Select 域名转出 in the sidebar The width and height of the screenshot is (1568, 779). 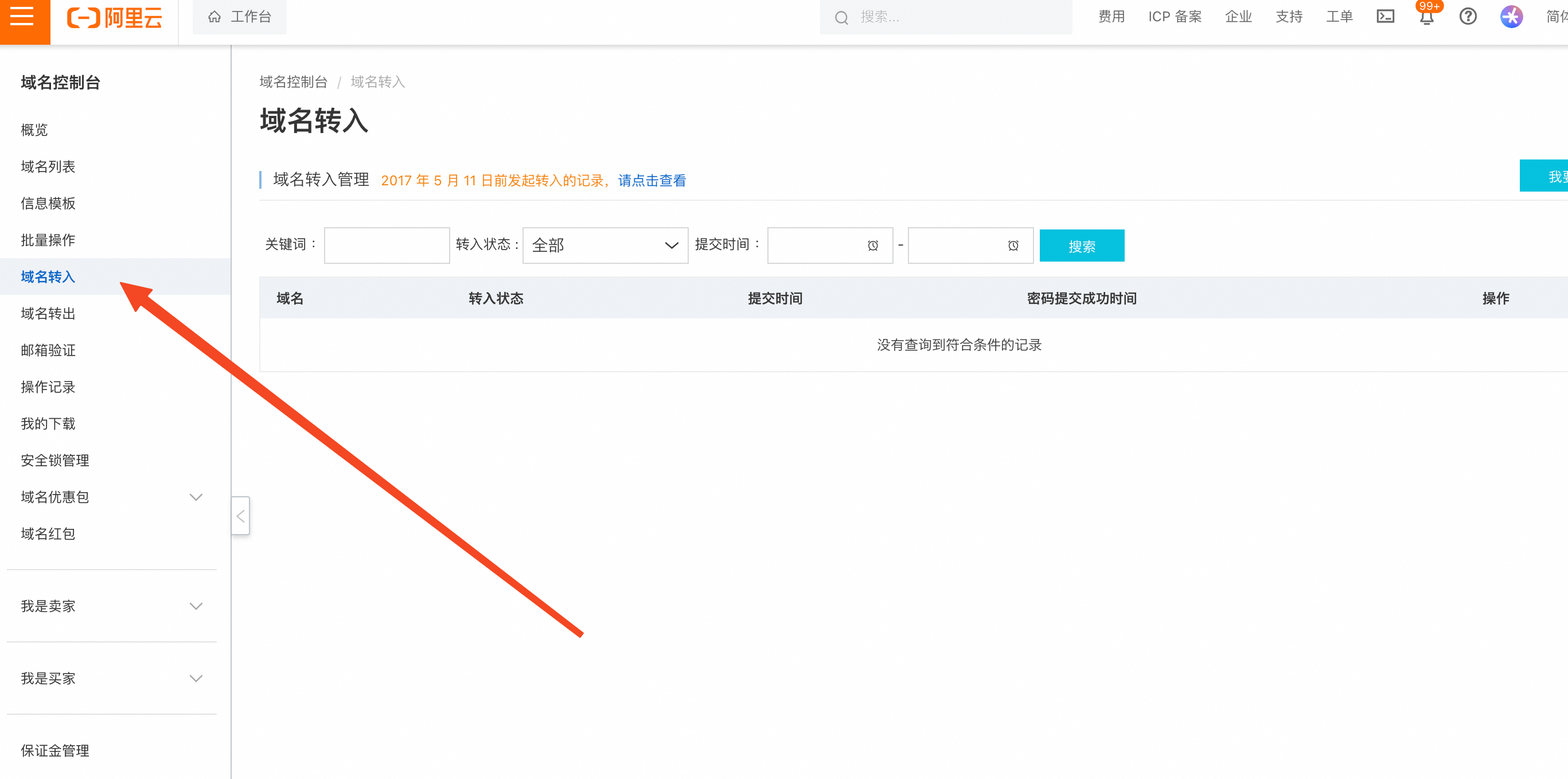coord(48,313)
